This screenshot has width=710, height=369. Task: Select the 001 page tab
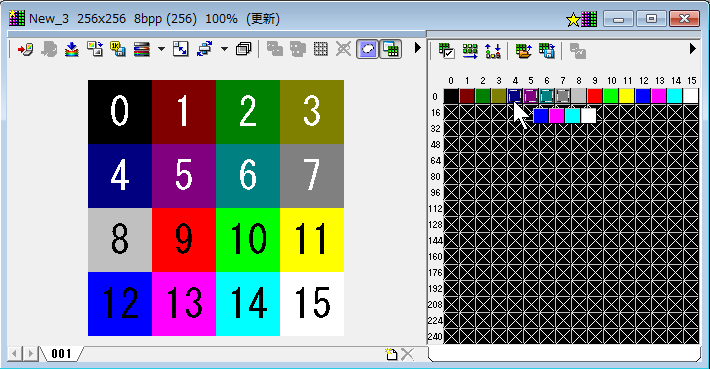61,354
